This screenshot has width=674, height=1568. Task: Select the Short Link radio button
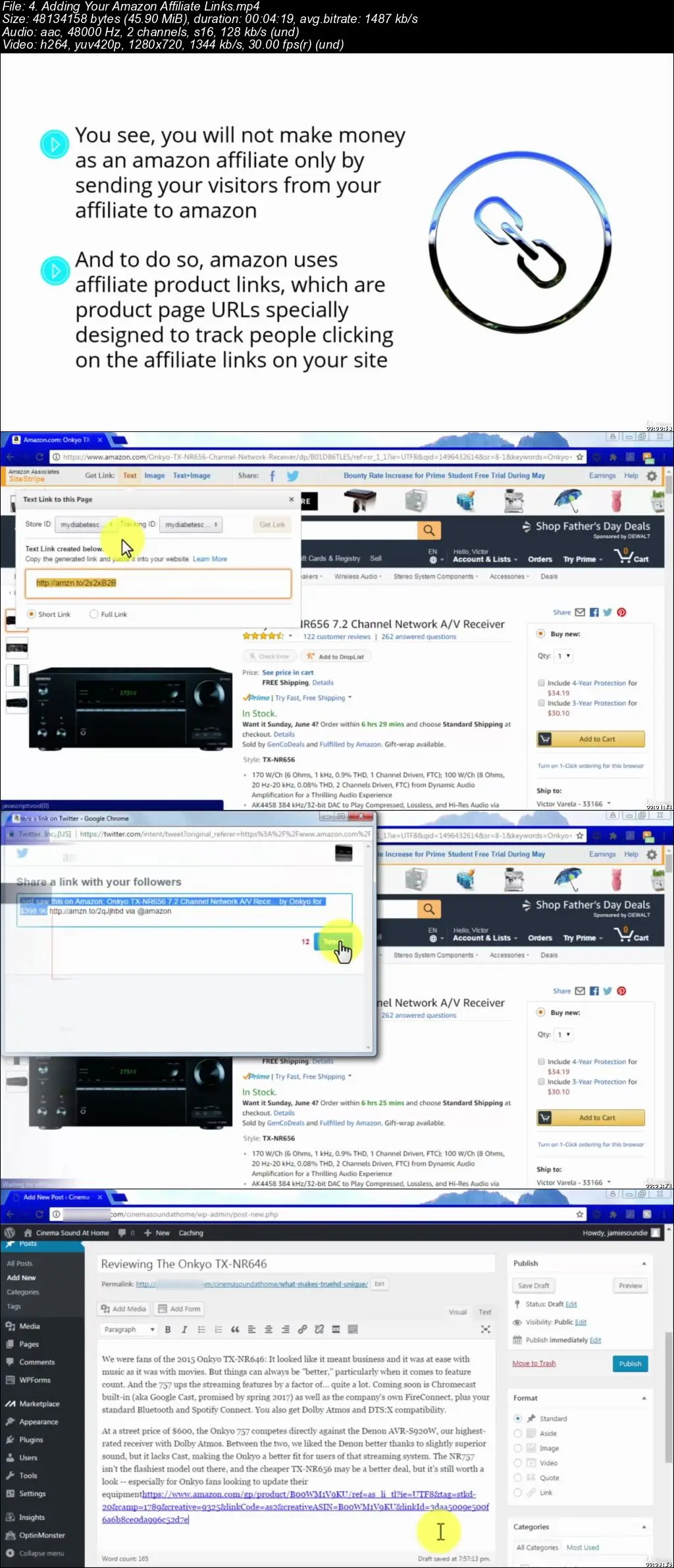point(31,614)
